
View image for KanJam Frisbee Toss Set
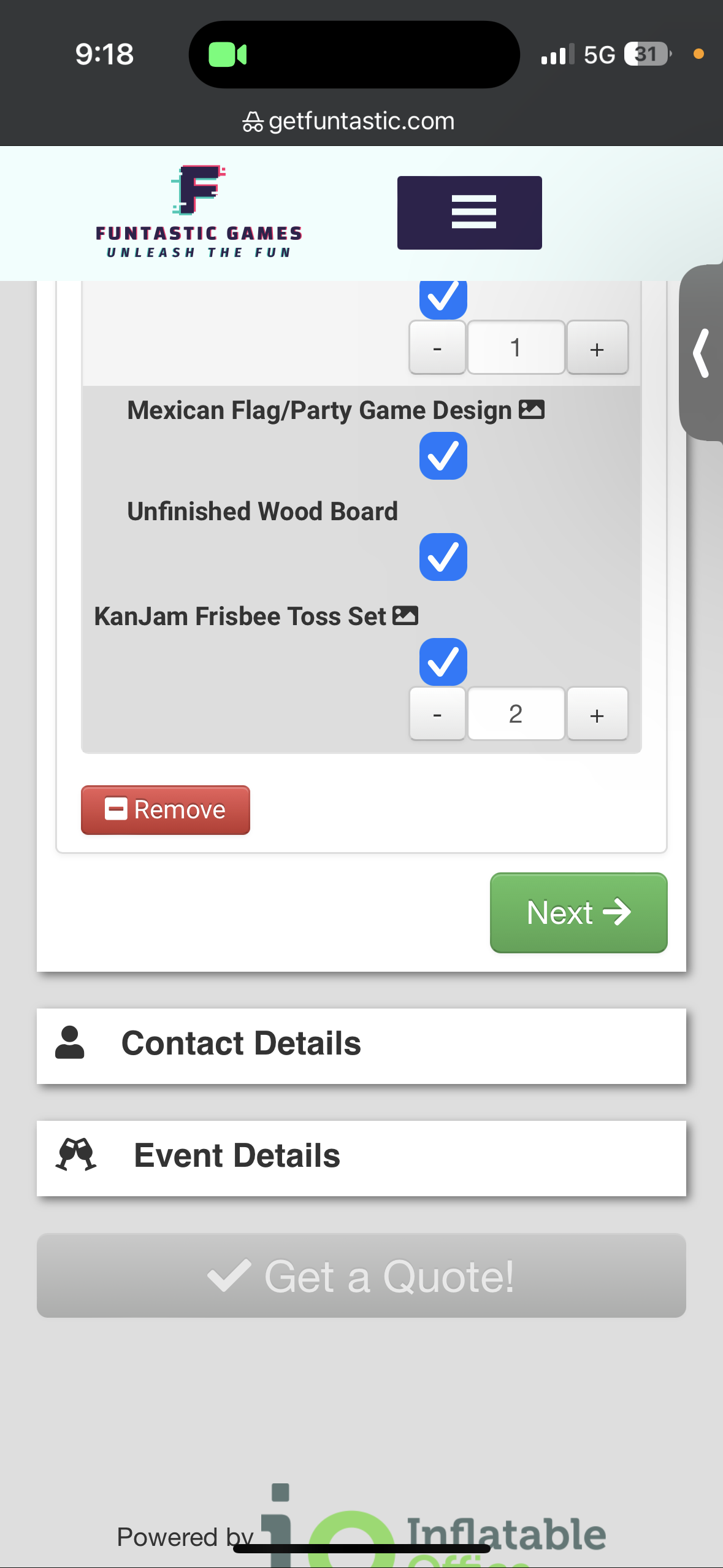(405, 615)
